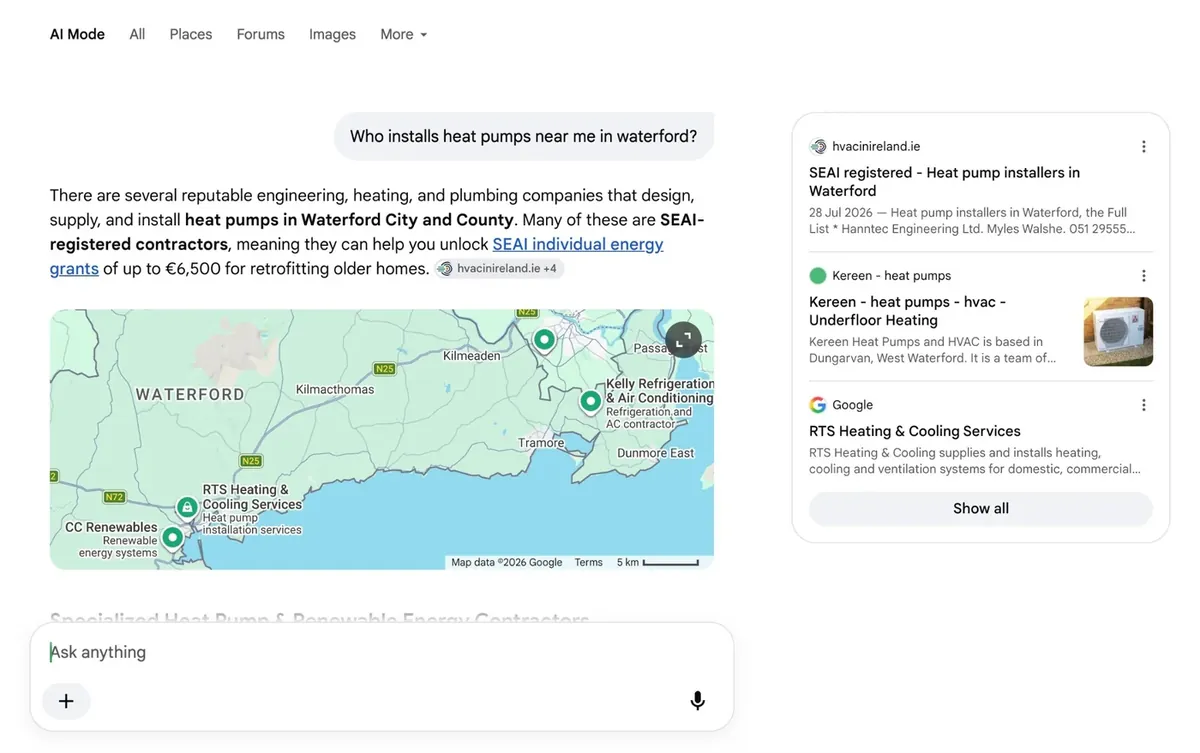
Task: Click the plus attach button
Action: 66,701
